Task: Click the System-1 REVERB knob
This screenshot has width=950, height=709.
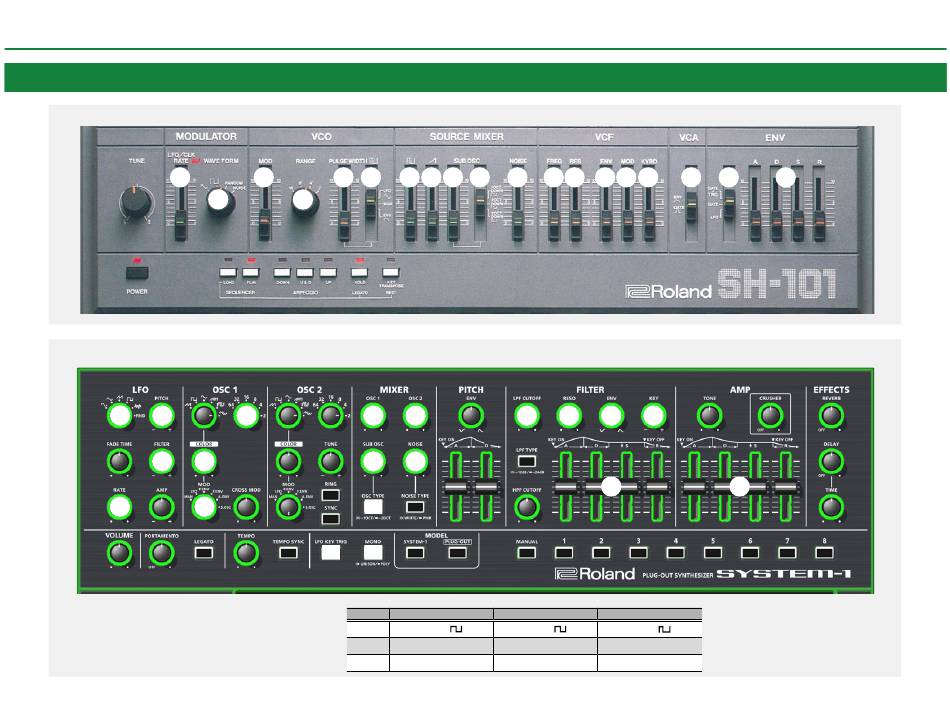Action: (x=831, y=416)
